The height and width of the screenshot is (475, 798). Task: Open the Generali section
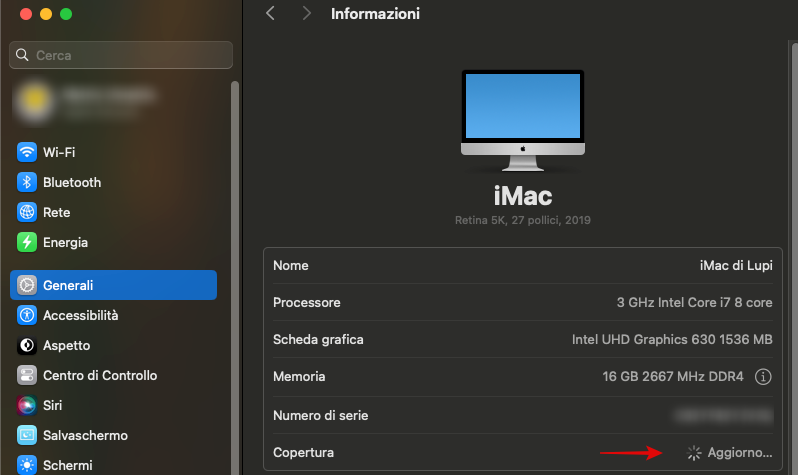tap(113, 285)
